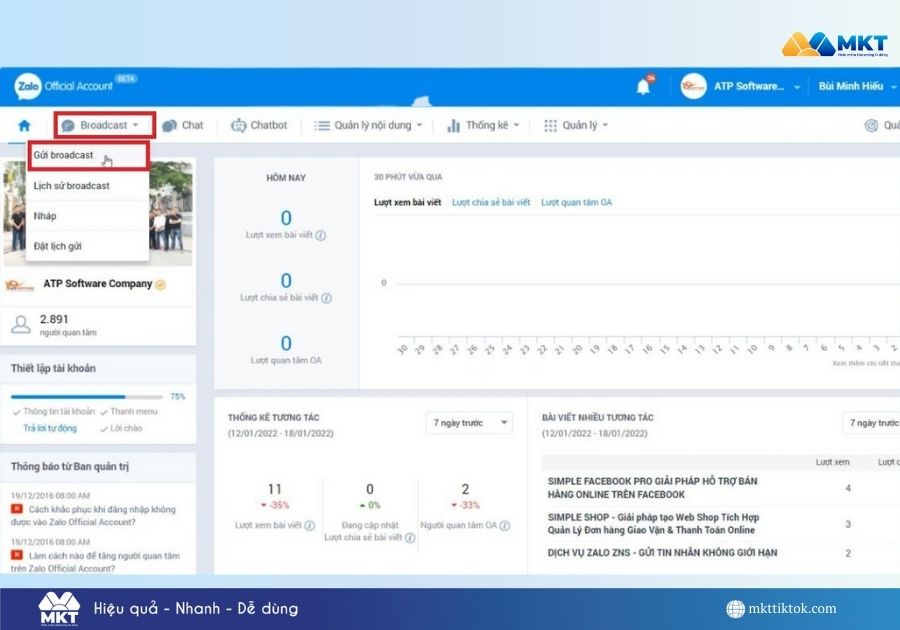Expand the Quản lý dropdown
This screenshot has height=630, width=900.
605,125
